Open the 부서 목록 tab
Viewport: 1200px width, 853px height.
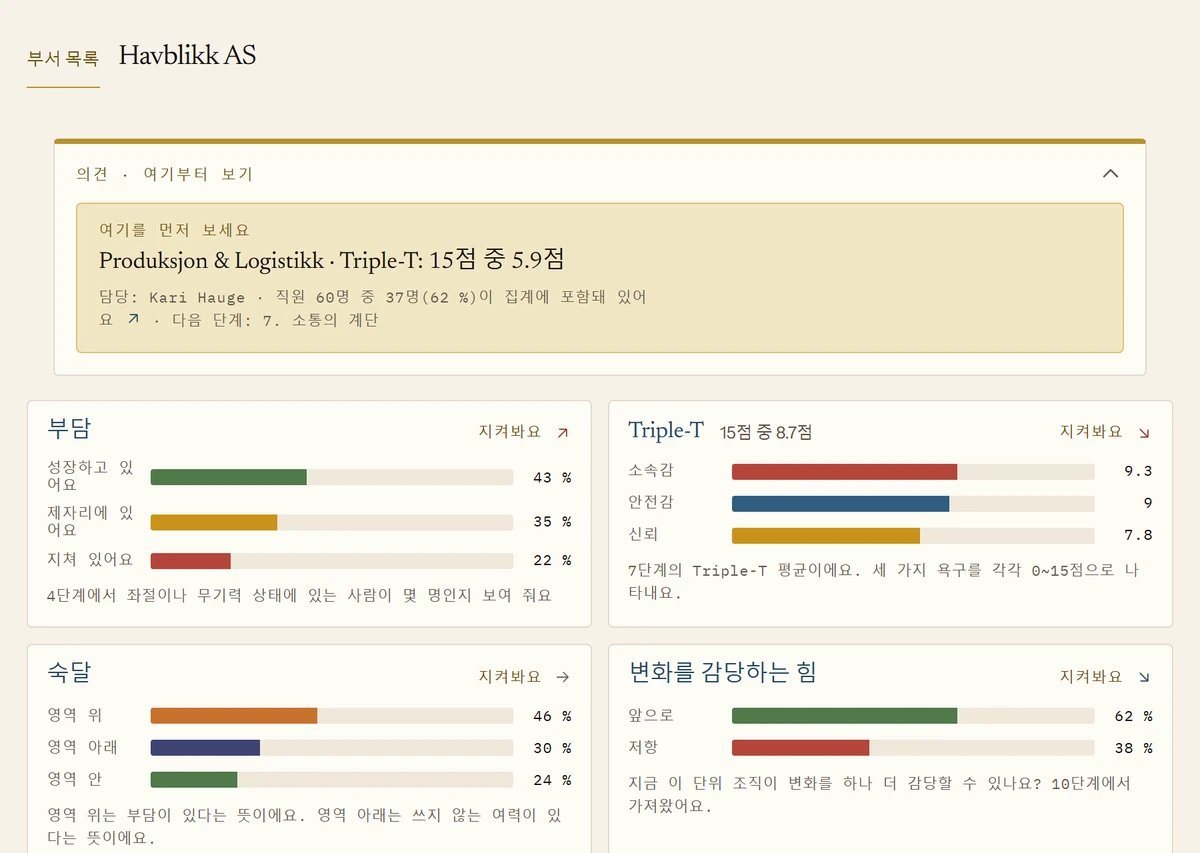coord(63,58)
